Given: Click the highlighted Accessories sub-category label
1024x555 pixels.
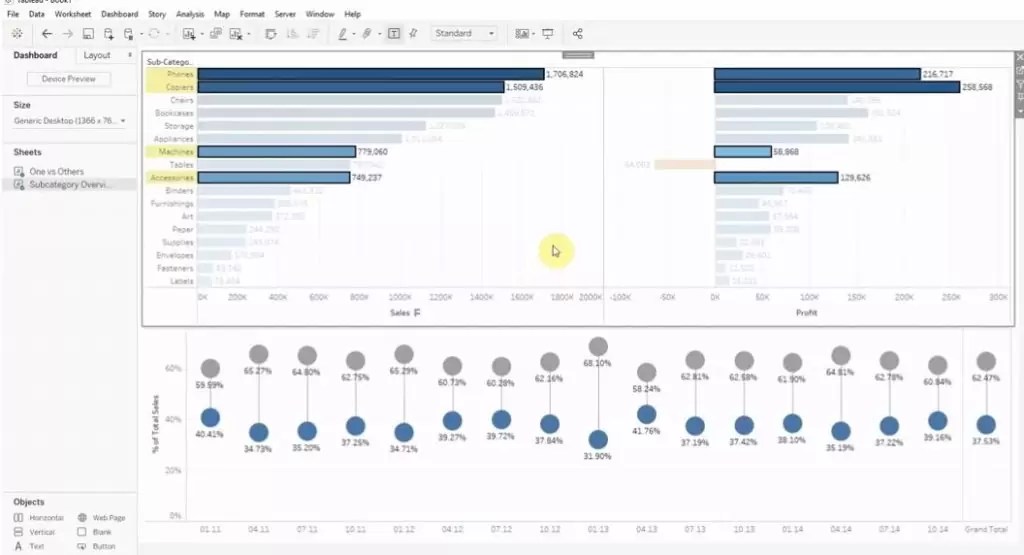Looking at the screenshot, I should (x=170, y=178).
